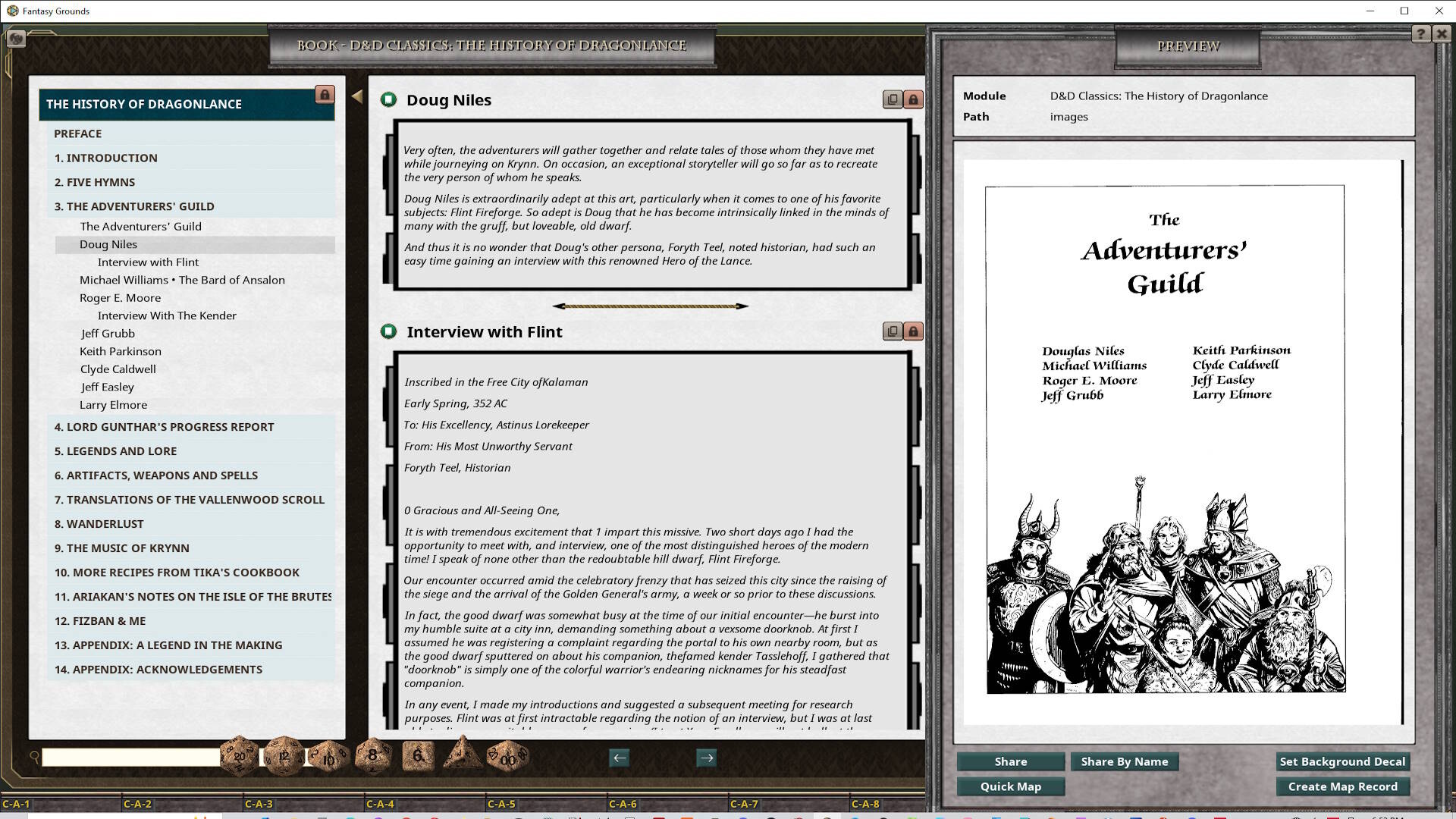Expand chapter 1. Introduction
Viewport: 1456px width, 819px height.
coord(190,158)
